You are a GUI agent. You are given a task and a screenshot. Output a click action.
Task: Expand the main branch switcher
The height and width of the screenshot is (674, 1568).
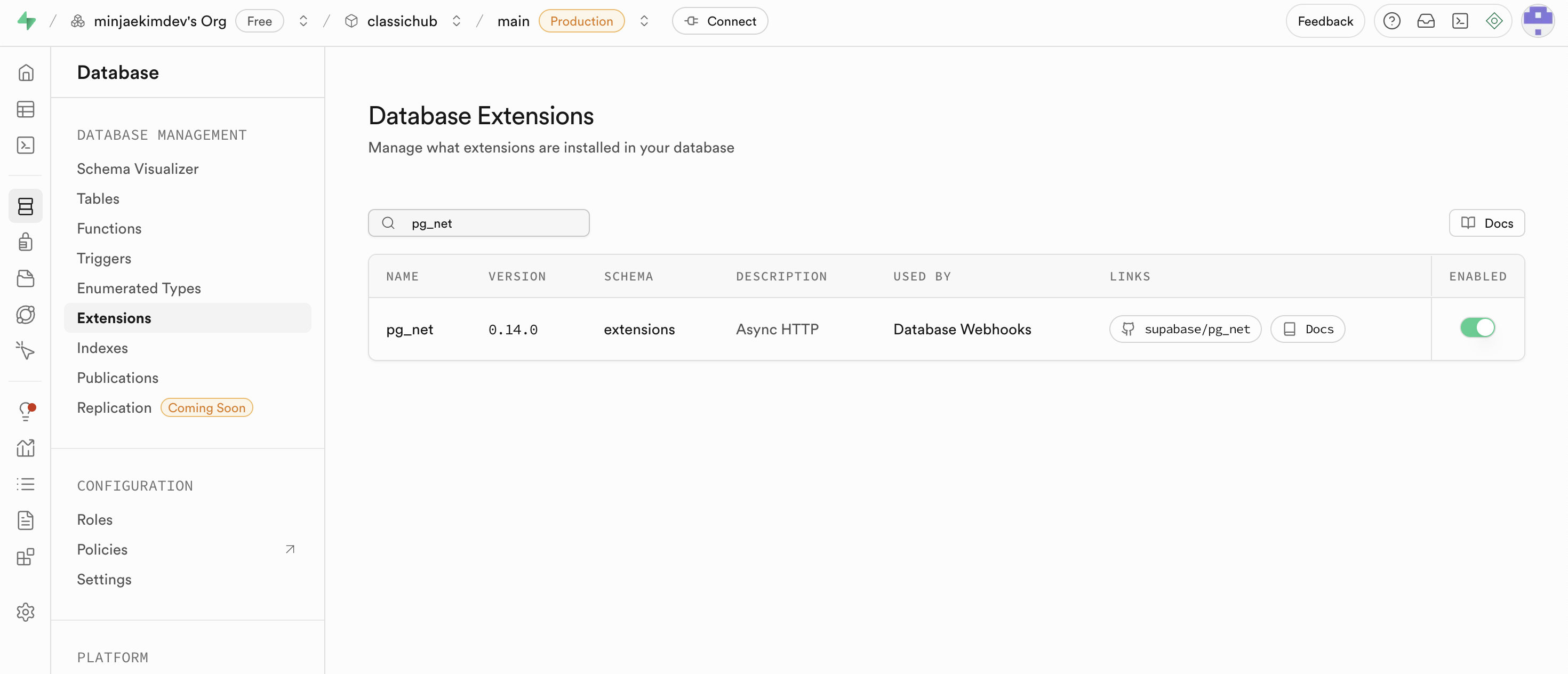tap(644, 21)
